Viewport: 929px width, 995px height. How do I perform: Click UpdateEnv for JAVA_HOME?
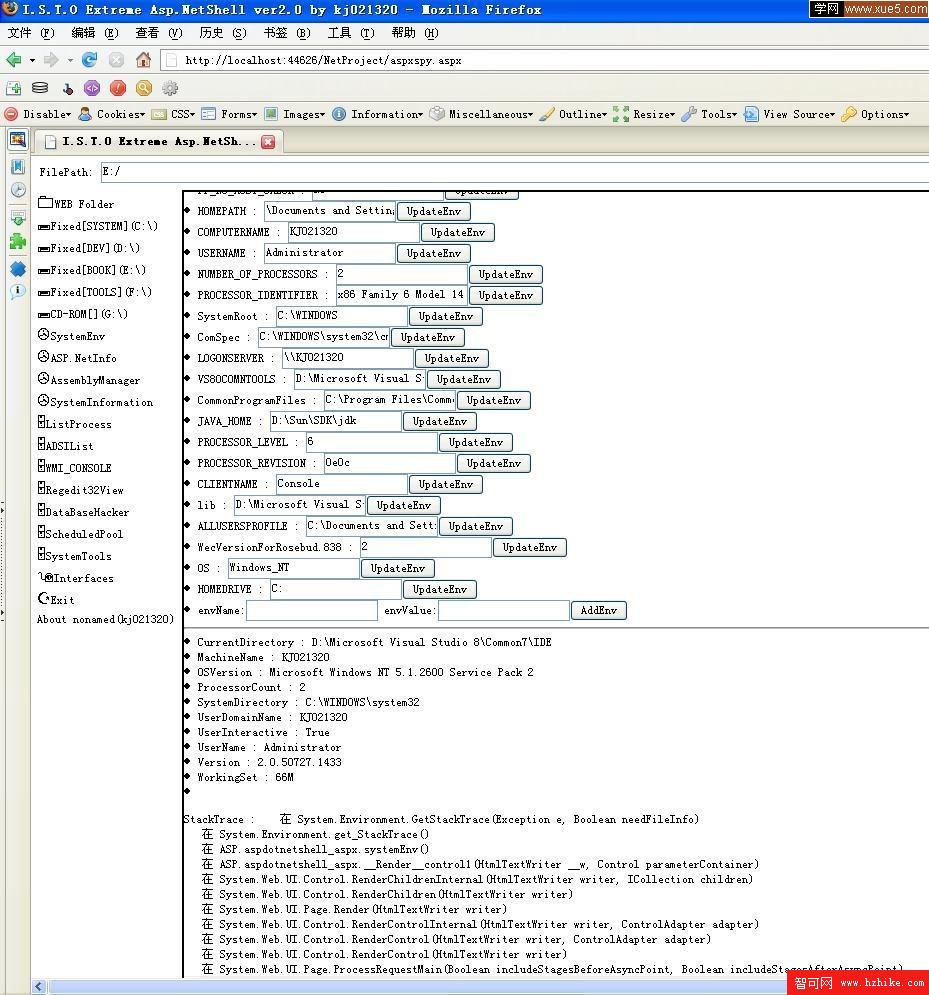440,421
